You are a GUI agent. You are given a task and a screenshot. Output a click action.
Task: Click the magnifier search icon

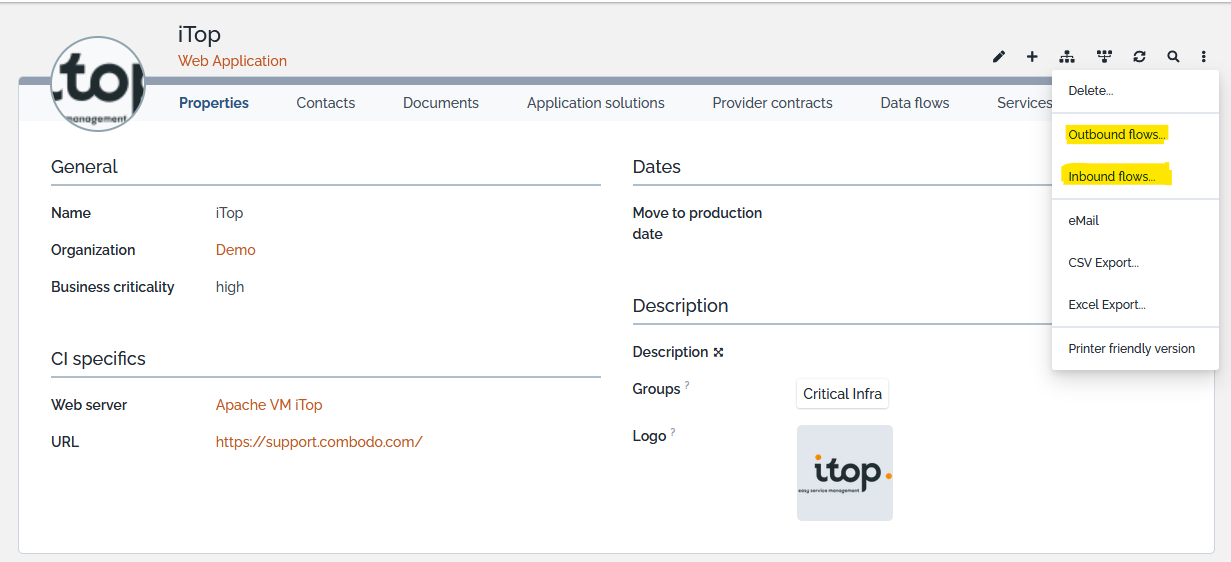click(1173, 57)
